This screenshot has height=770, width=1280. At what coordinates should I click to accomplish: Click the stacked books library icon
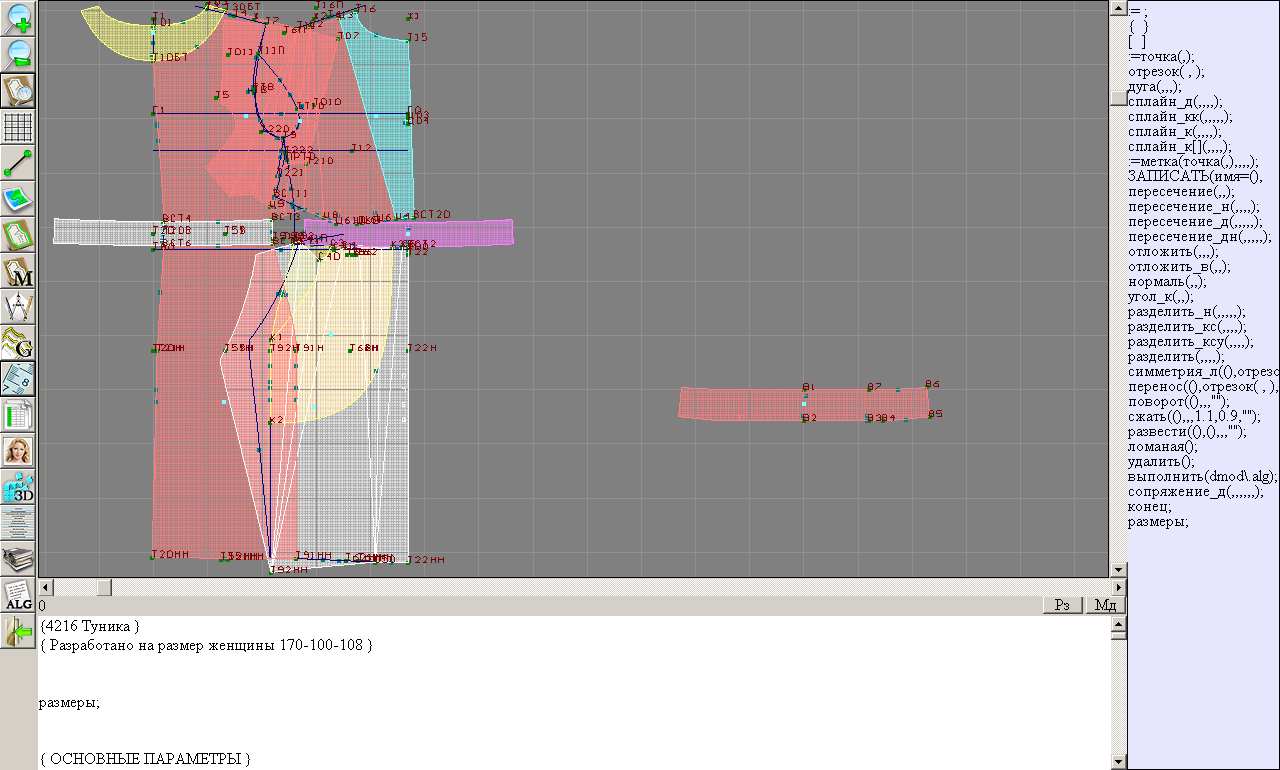coord(19,559)
